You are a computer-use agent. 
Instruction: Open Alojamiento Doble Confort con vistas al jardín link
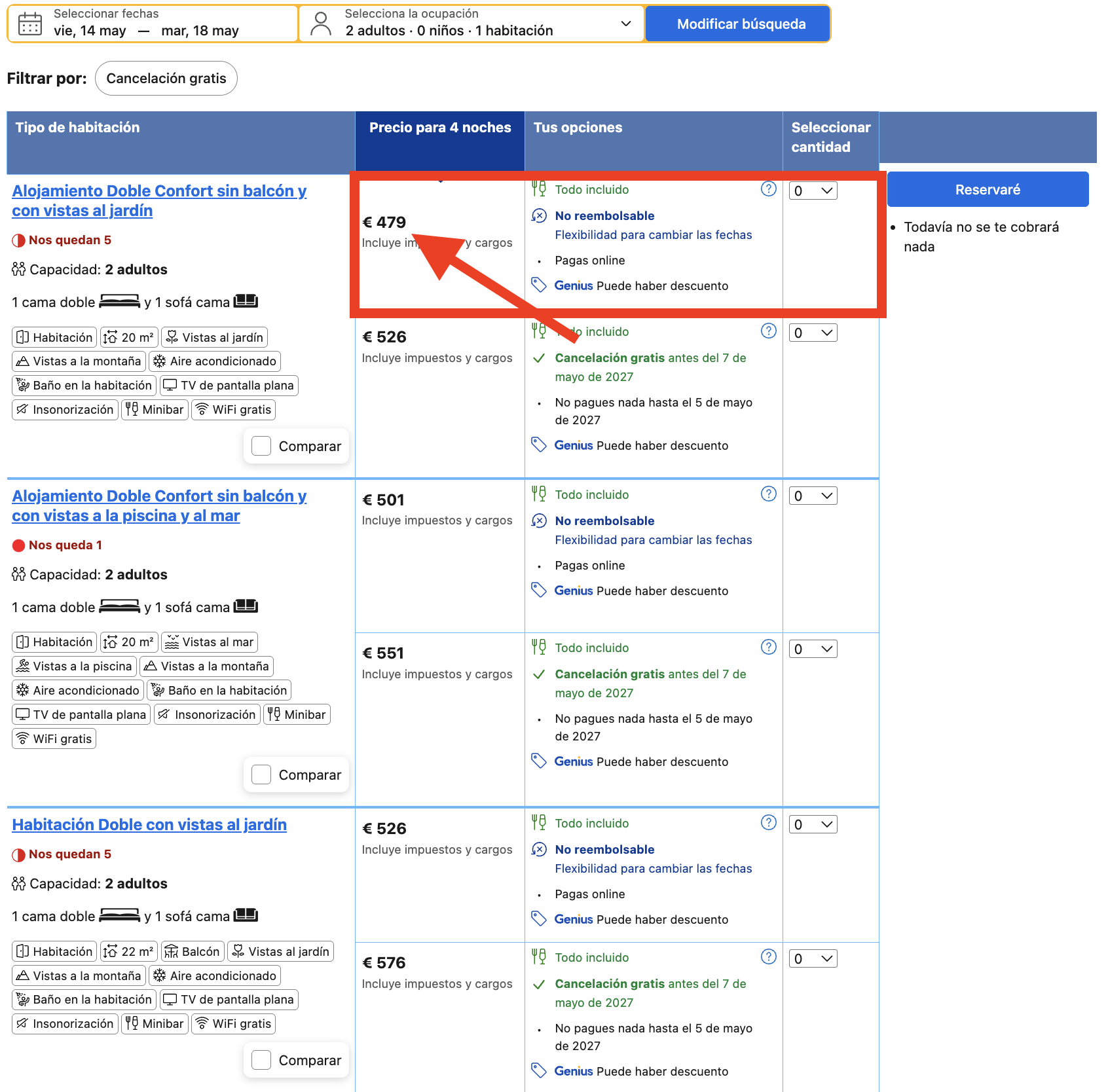[x=159, y=201]
